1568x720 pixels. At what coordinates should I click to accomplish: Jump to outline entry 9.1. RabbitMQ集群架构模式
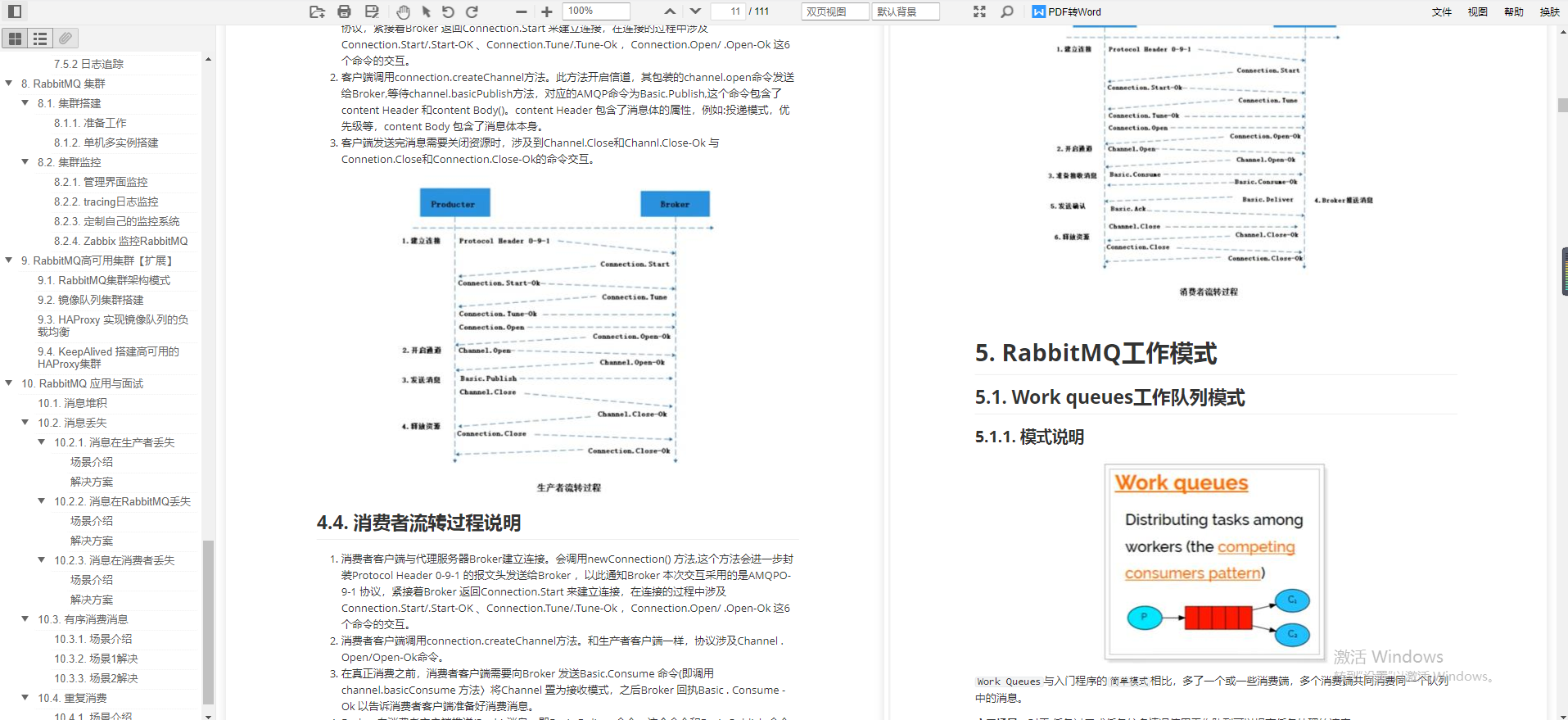[x=104, y=280]
